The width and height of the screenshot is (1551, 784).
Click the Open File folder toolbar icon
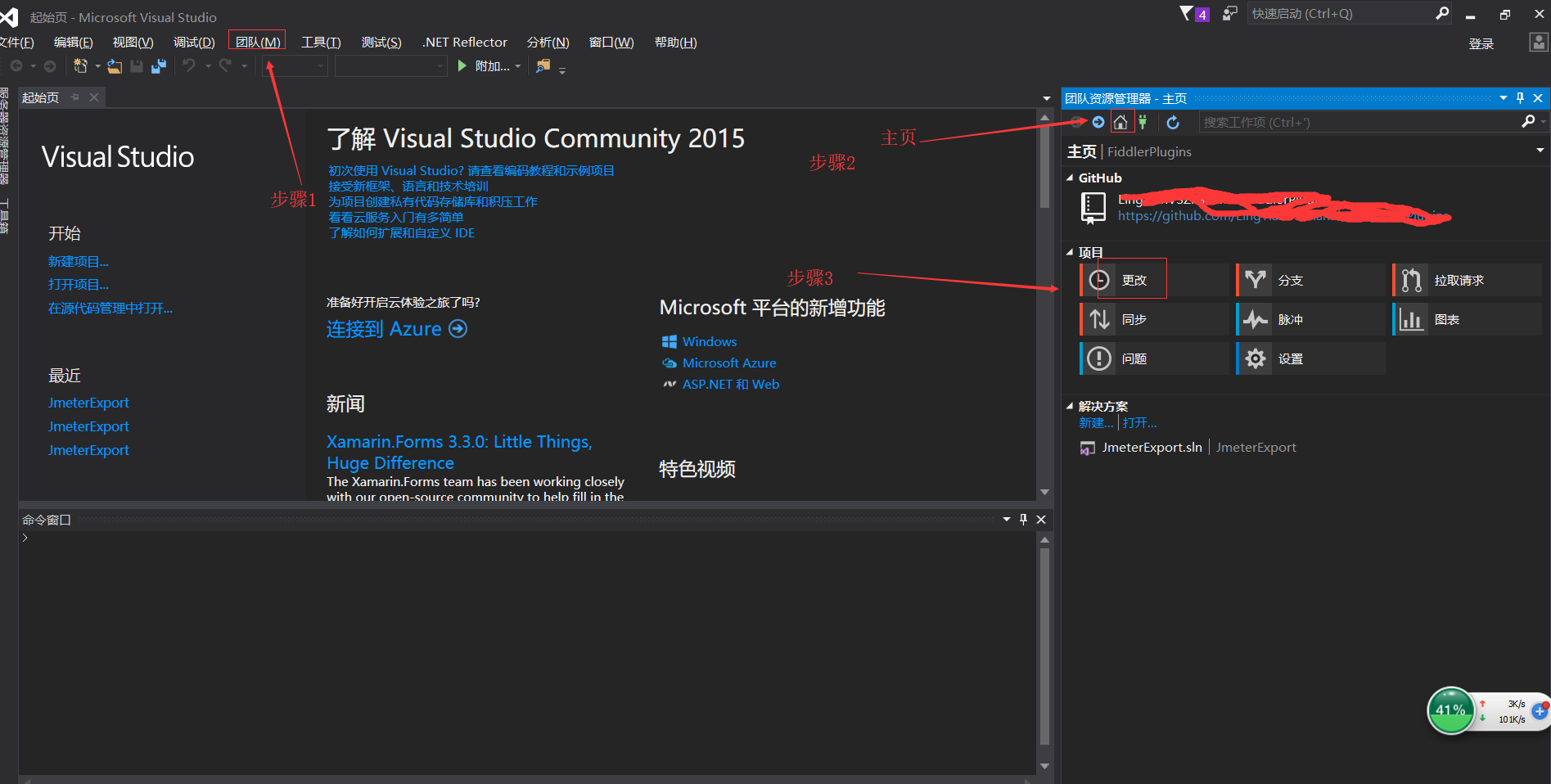115,66
